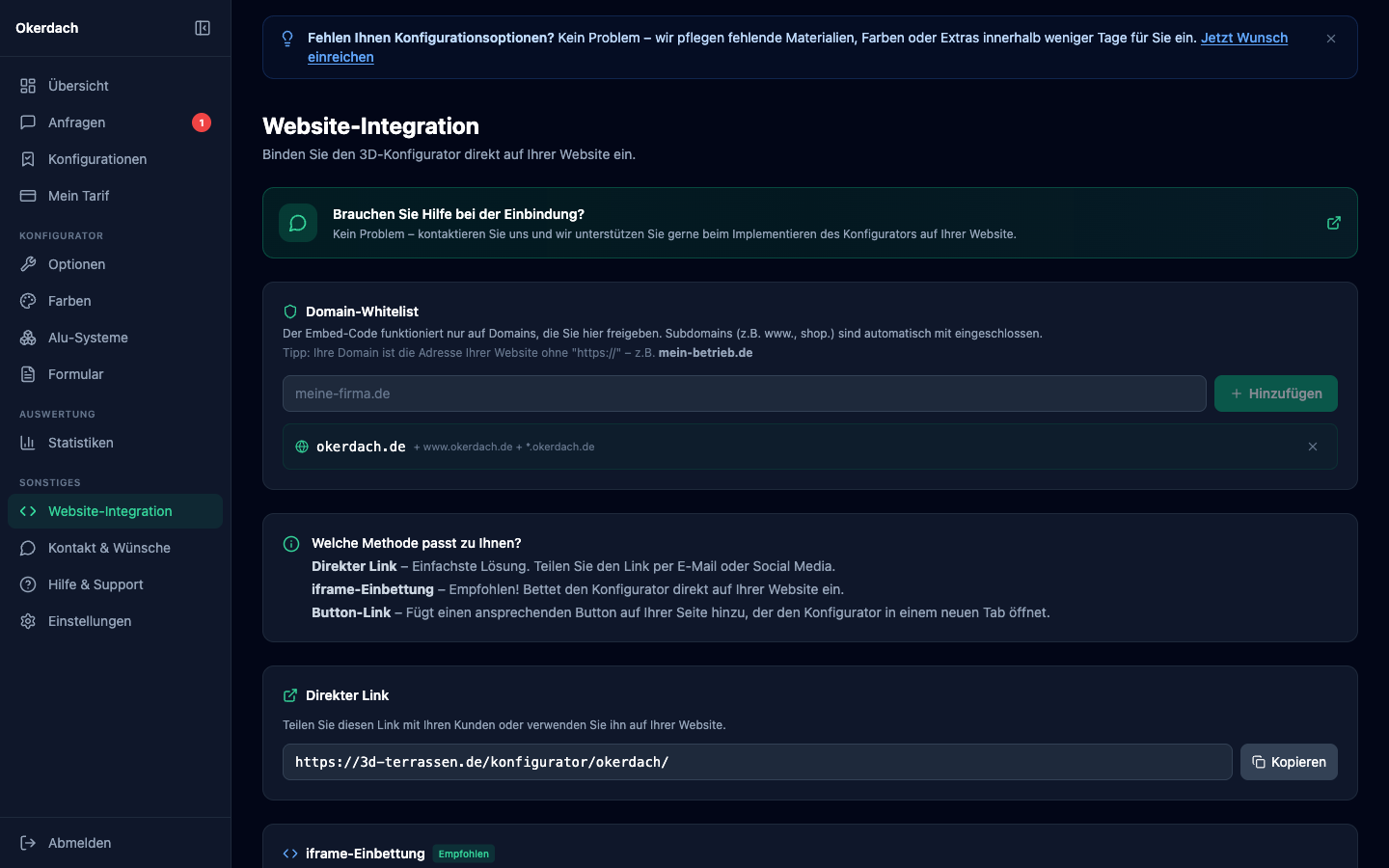Click the direct link URL field
Screen dimensions: 1389x868
tap(756, 762)
